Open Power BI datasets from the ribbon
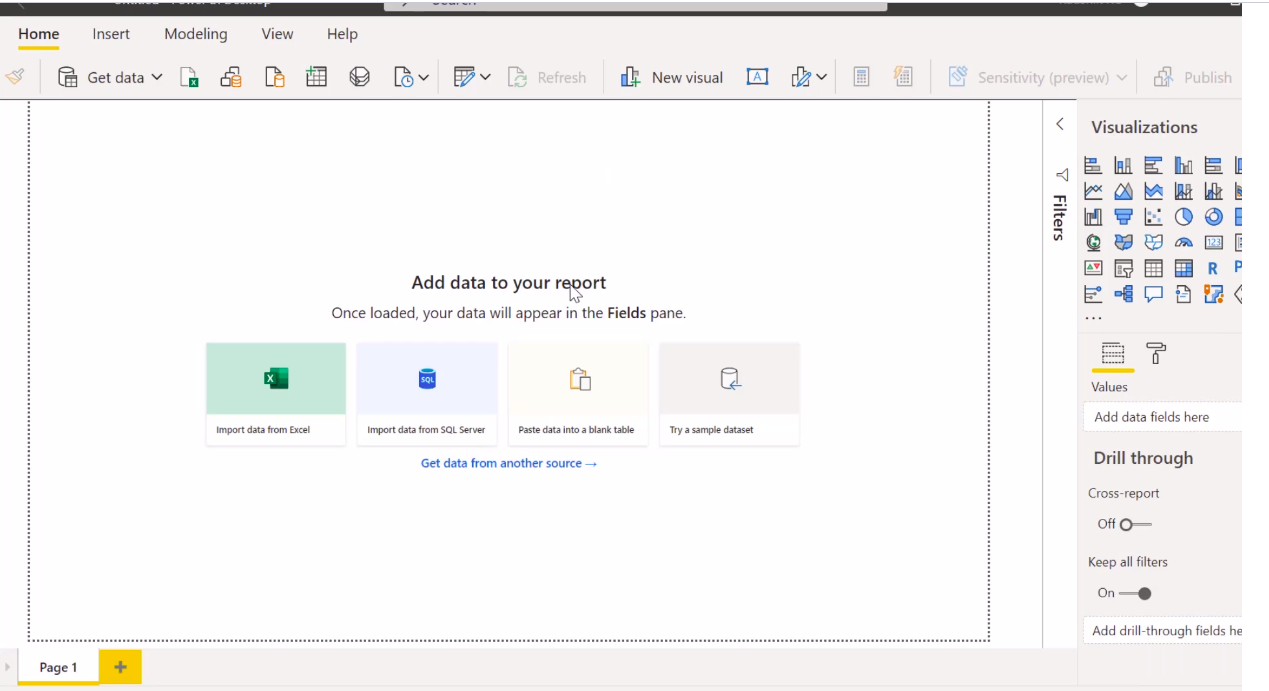 [x=231, y=77]
